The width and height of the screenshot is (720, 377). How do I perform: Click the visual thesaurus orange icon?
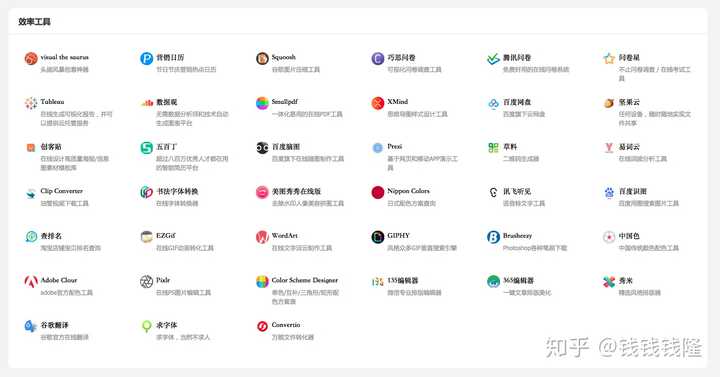pos(31,58)
